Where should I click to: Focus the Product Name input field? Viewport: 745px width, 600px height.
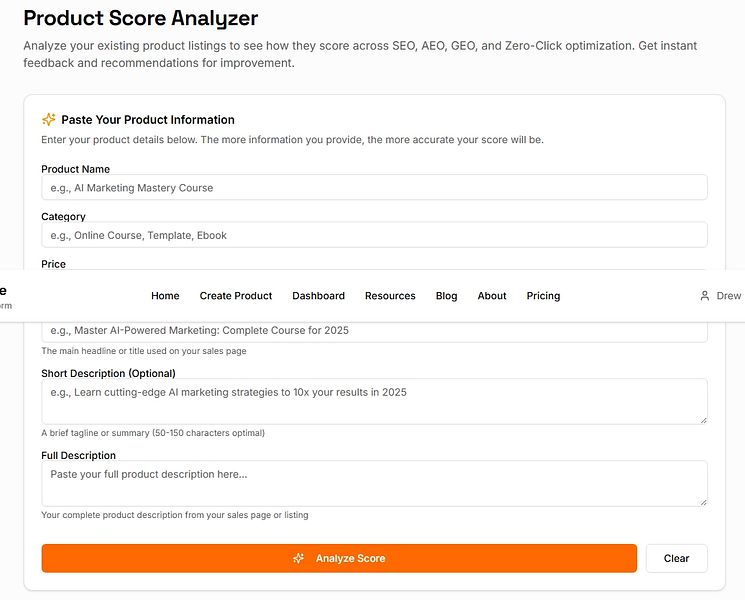click(x=374, y=187)
